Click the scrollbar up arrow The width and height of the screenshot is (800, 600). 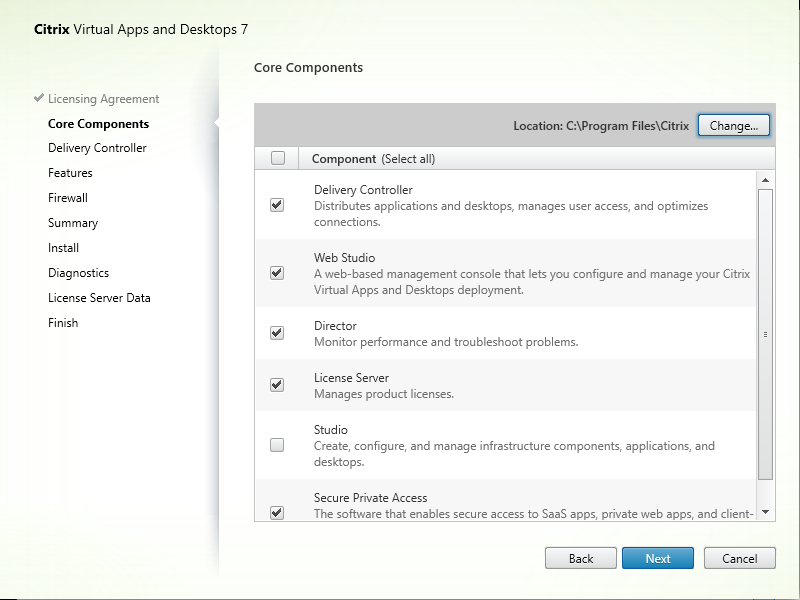pyautogui.click(x=765, y=180)
